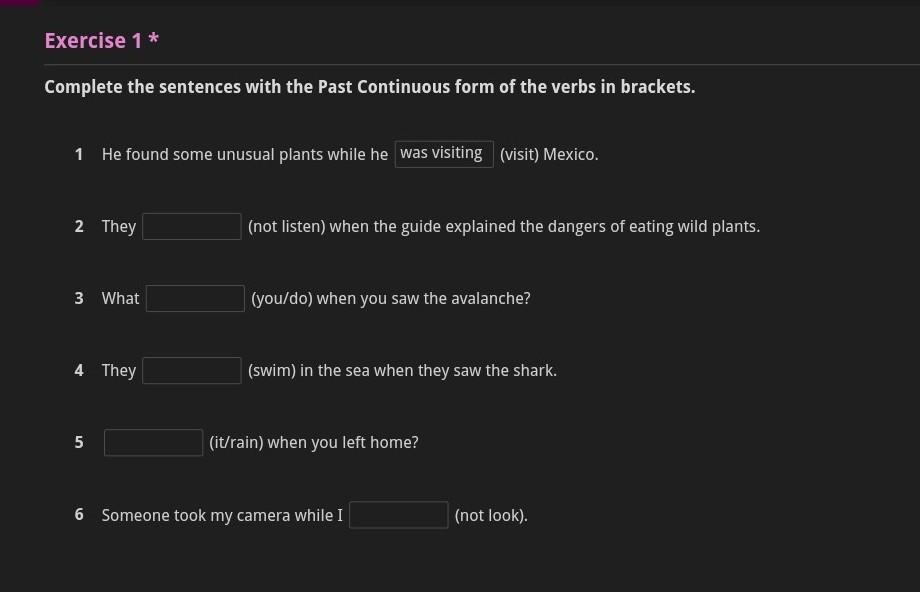Click the blank before "(swim)" in sentence 4
The image size is (920, 592).
coord(192,370)
